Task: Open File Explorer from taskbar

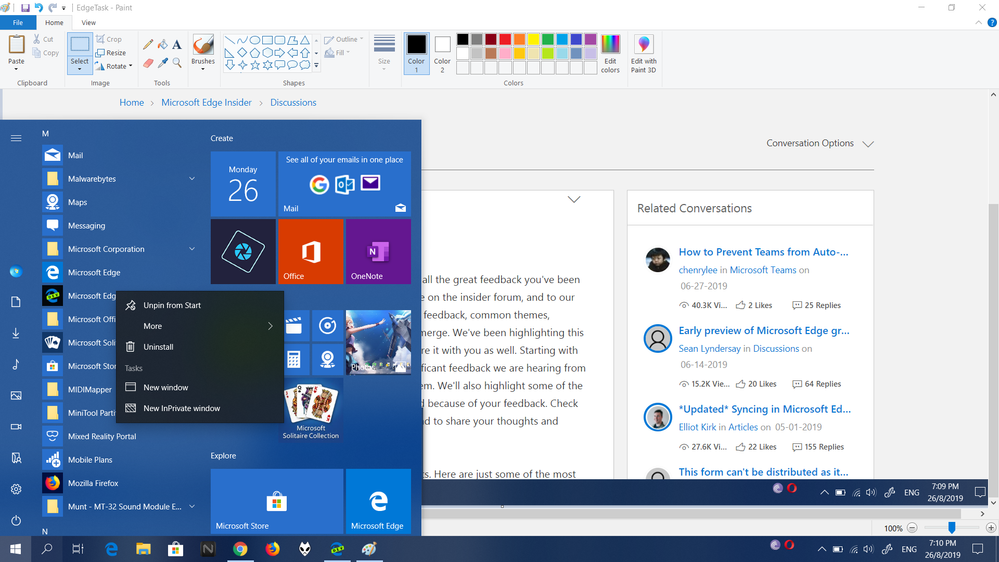Action: (143, 549)
